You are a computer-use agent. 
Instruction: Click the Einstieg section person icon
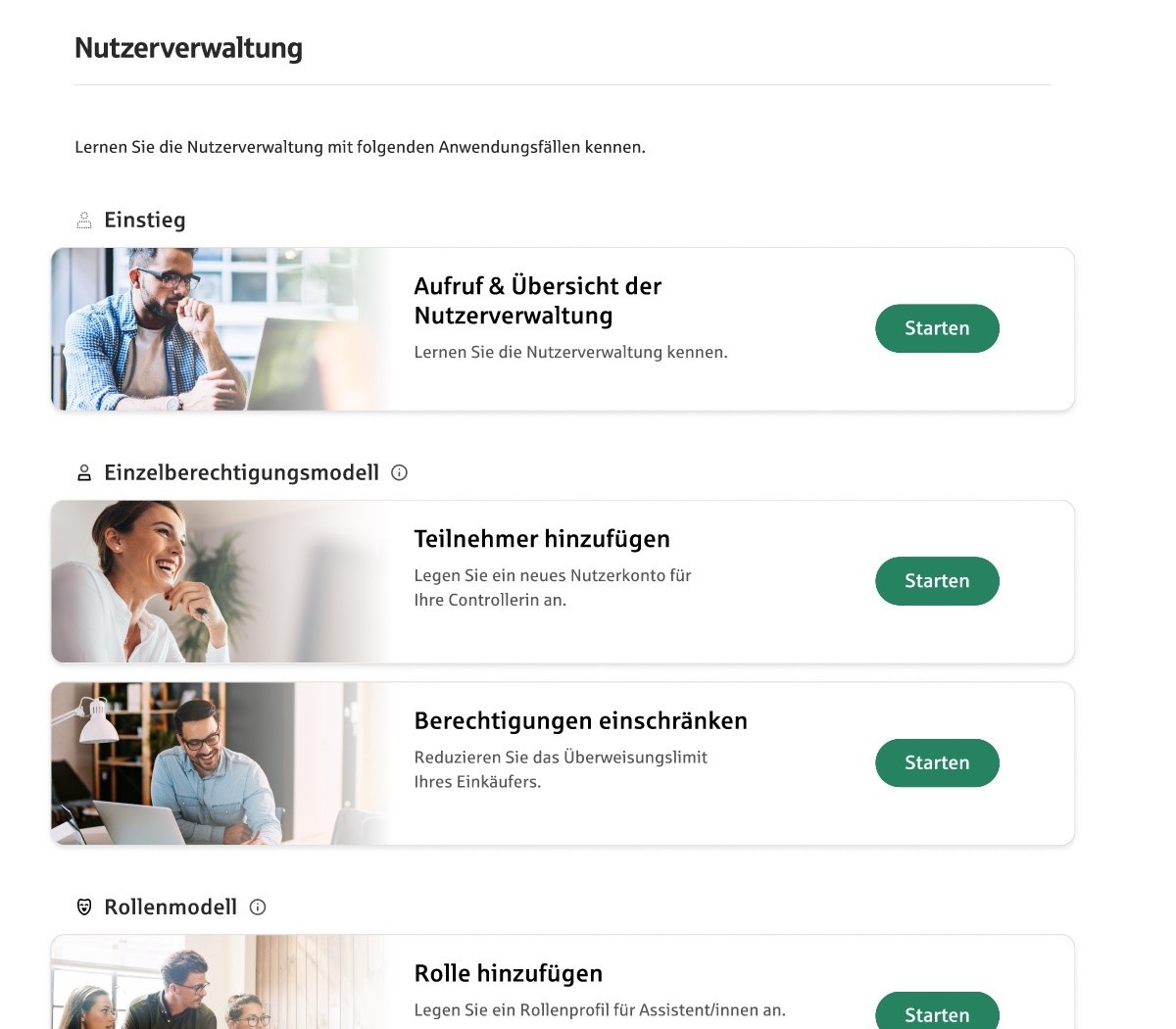[84, 220]
